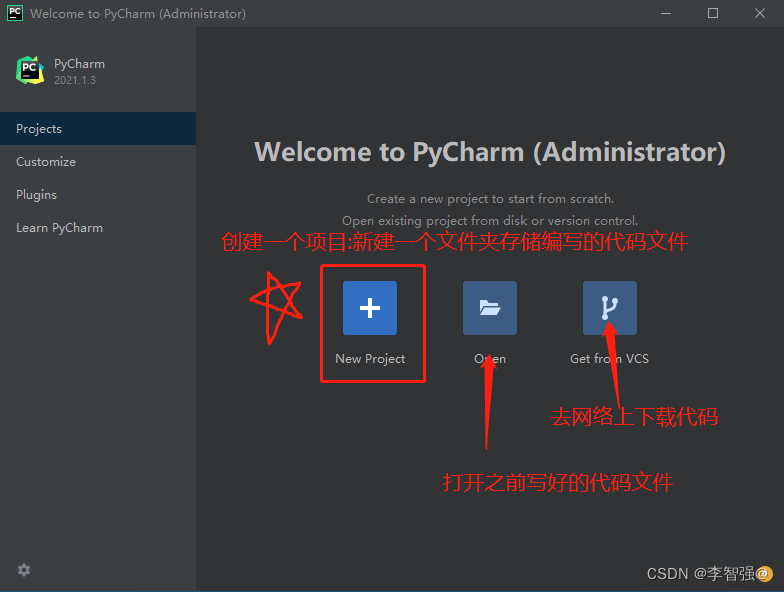This screenshot has height=592, width=784.
Task: Open the Plugins tab
Action: pyautogui.click(x=98, y=194)
